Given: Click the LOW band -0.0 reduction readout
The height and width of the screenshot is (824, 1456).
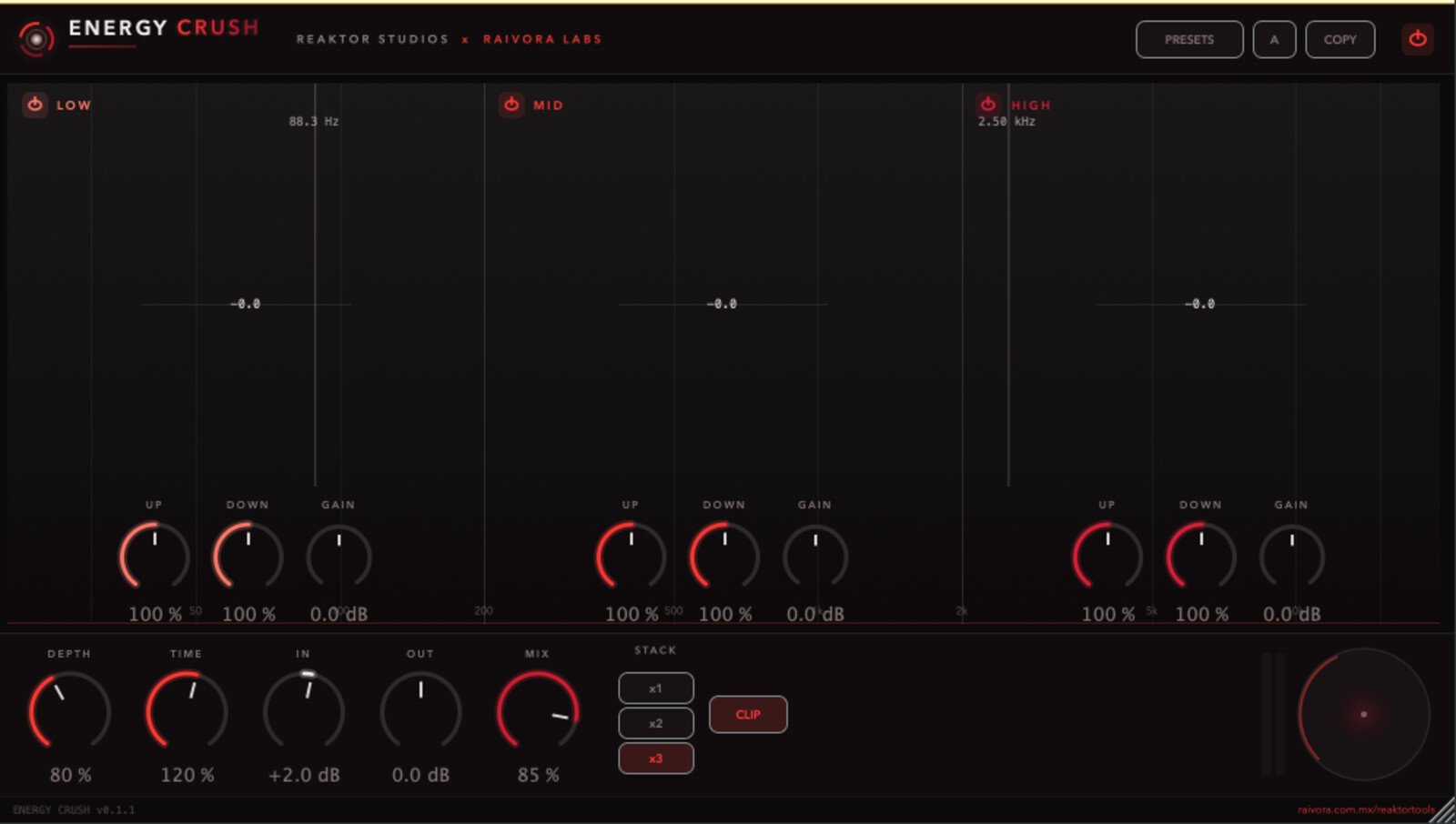Looking at the screenshot, I should click(246, 304).
